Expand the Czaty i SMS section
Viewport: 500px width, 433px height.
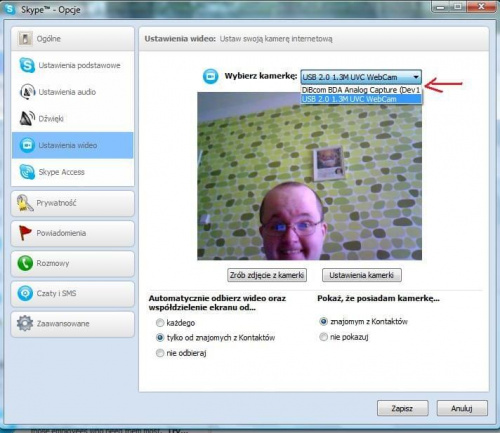(x=73, y=293)
